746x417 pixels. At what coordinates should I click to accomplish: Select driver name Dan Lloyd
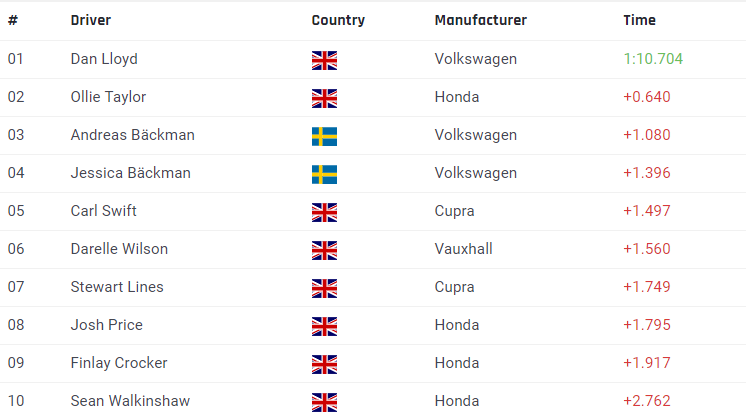click(x=104, y=59)
